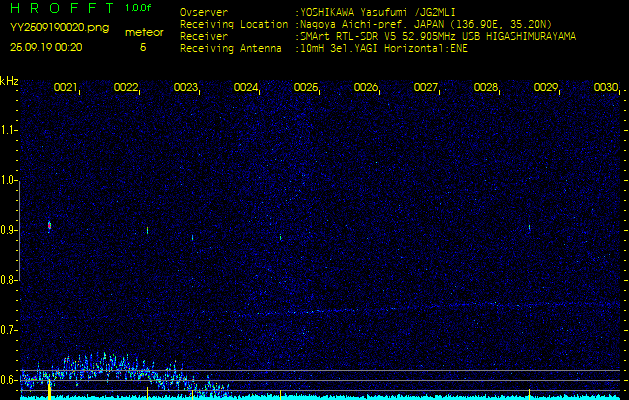Select the 0027 time label
Viewport: 629px width, 400px height.
[x=426, y=88]
